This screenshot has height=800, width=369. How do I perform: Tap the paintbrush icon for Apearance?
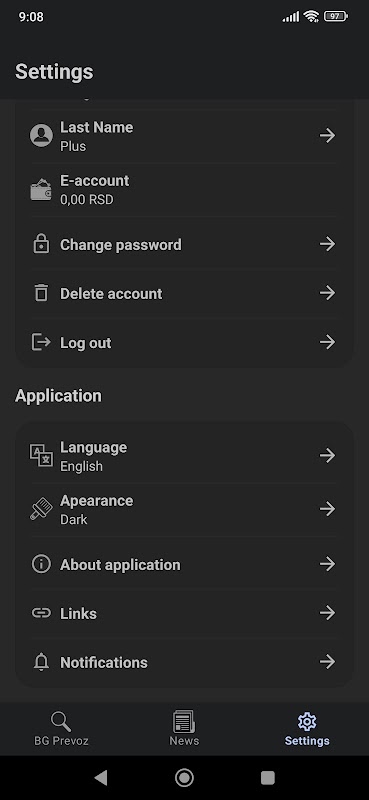click(41, 509)
